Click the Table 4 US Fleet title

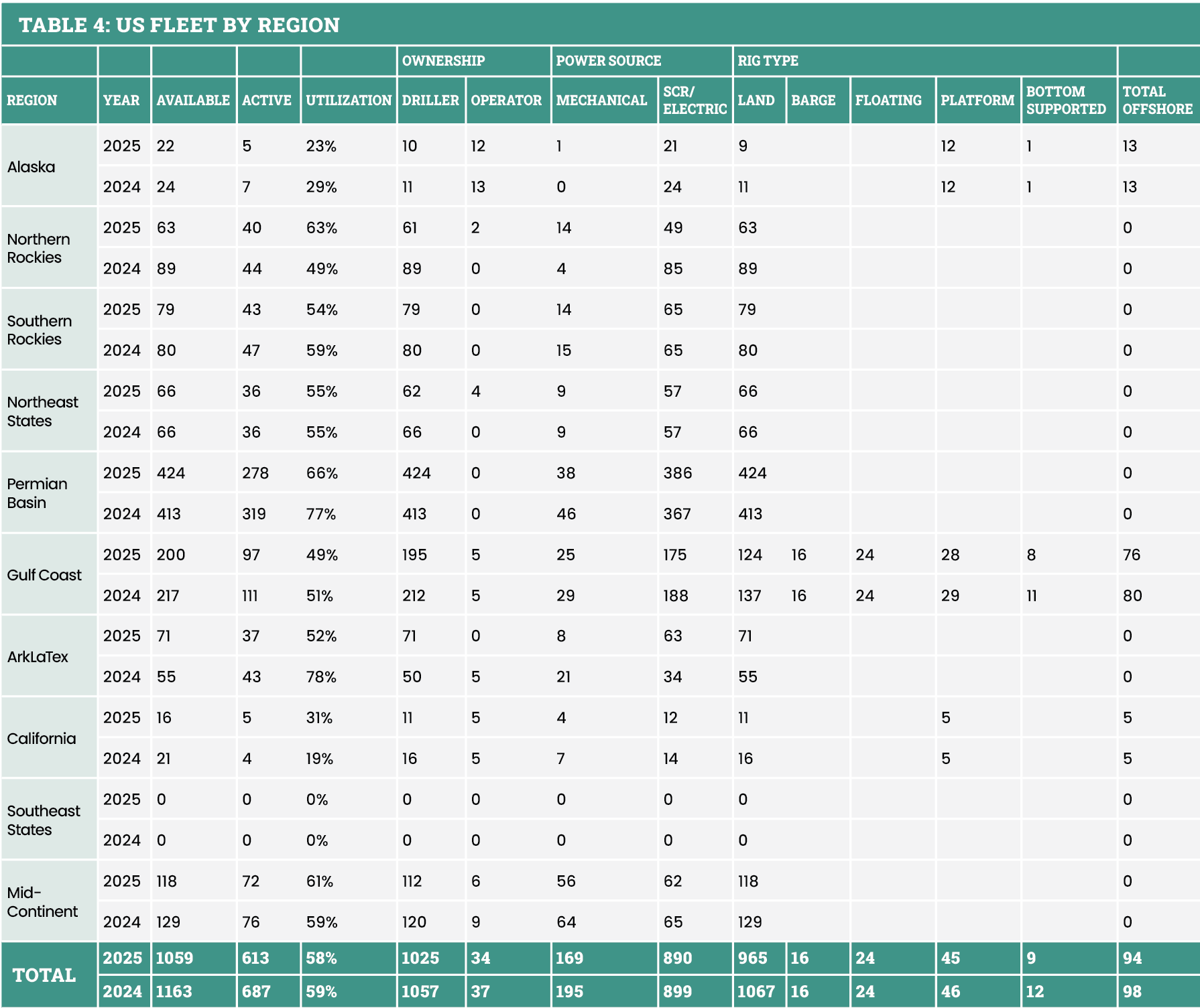[179, 25]
